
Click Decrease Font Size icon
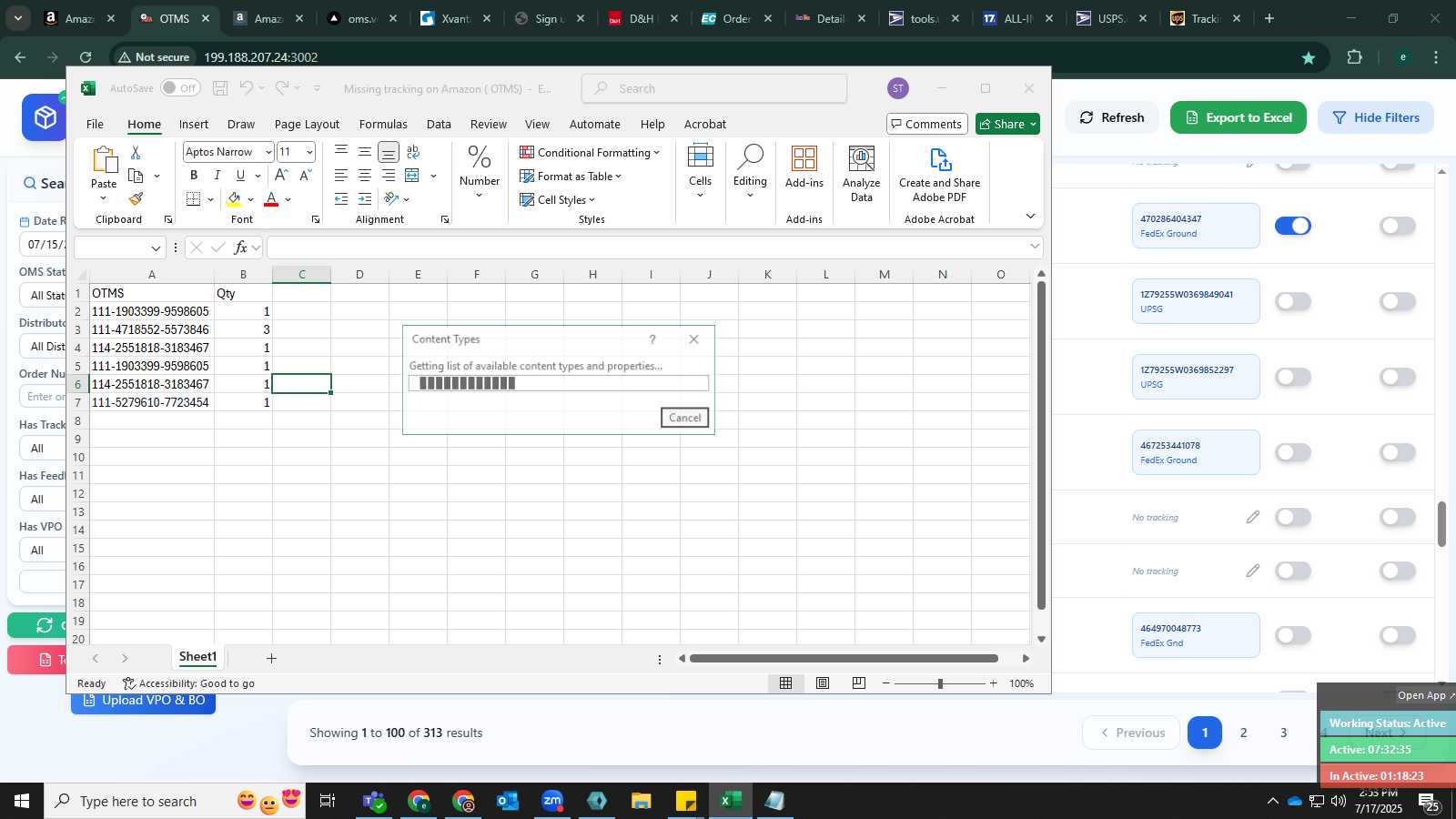305,175
